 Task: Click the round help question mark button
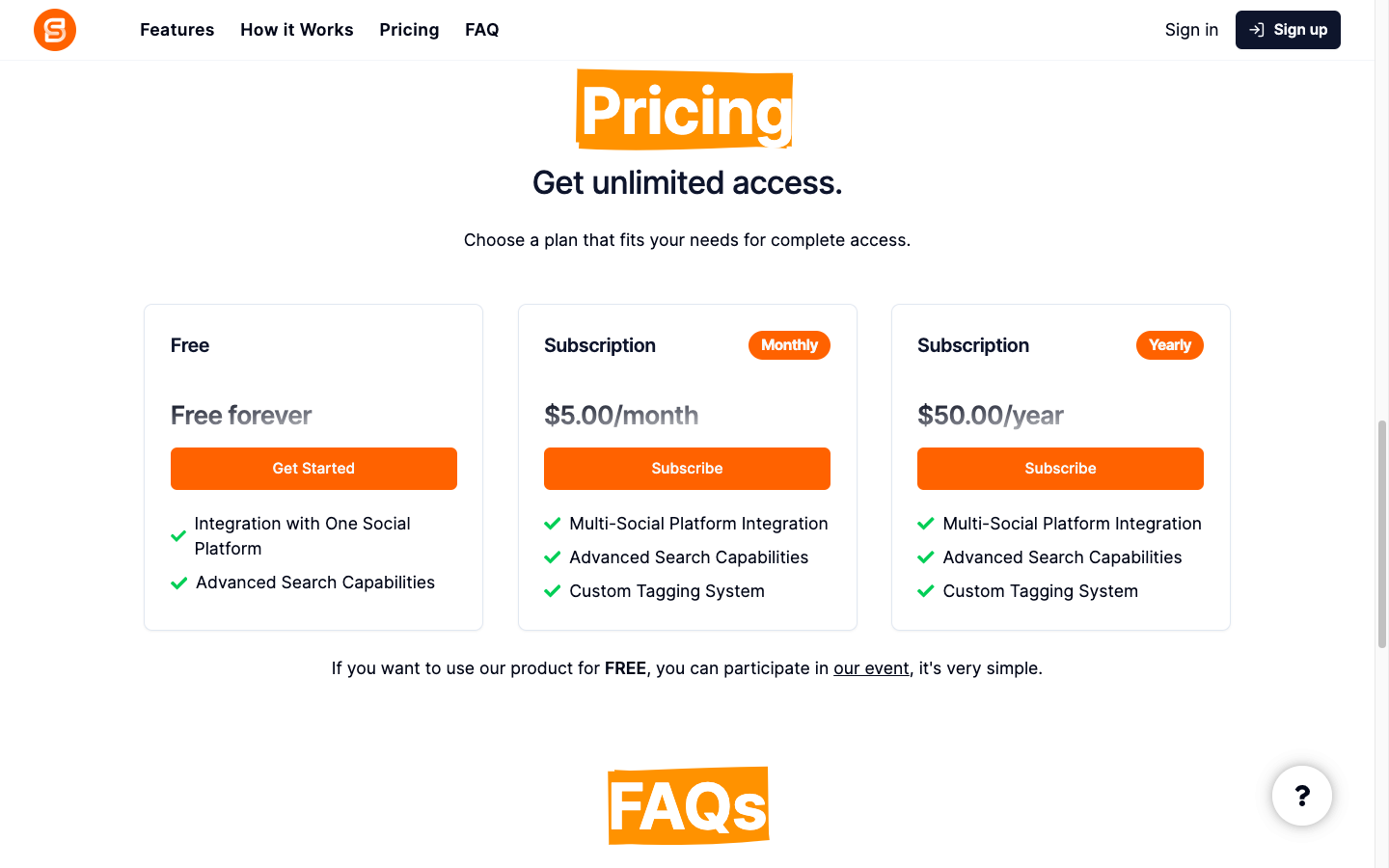click(1301, 796)
